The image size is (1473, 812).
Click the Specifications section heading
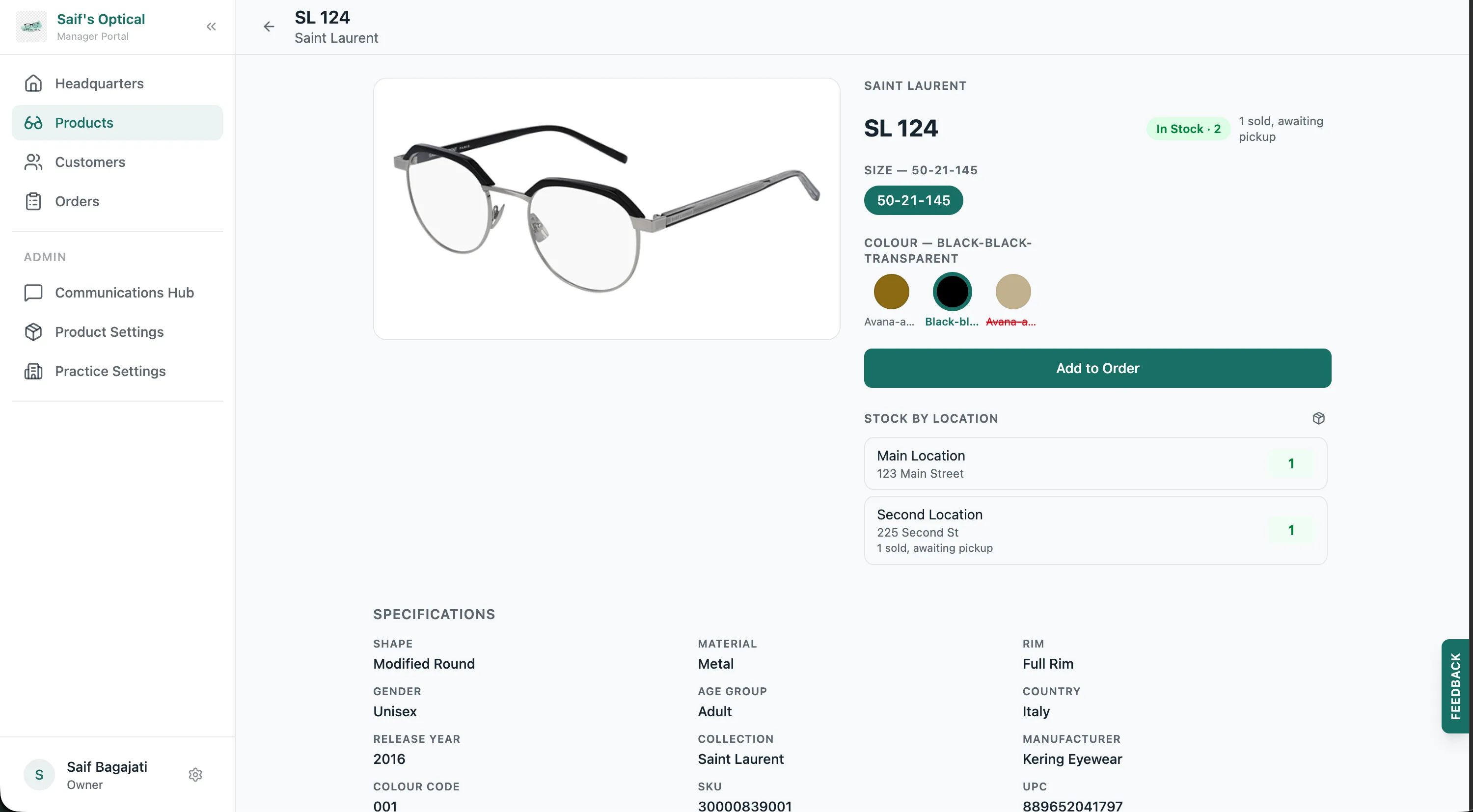[x=434, y=614]
